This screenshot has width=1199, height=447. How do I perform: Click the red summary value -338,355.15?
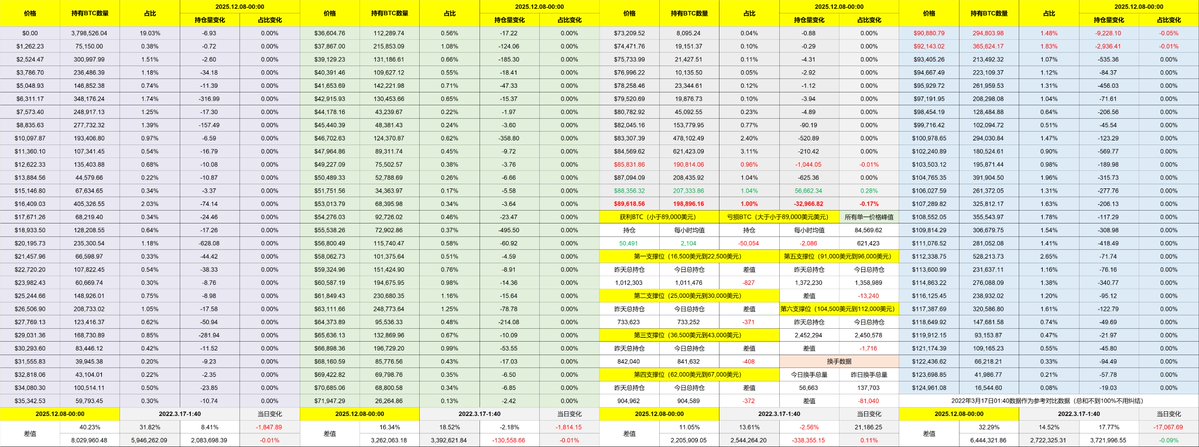coord(809,440)
